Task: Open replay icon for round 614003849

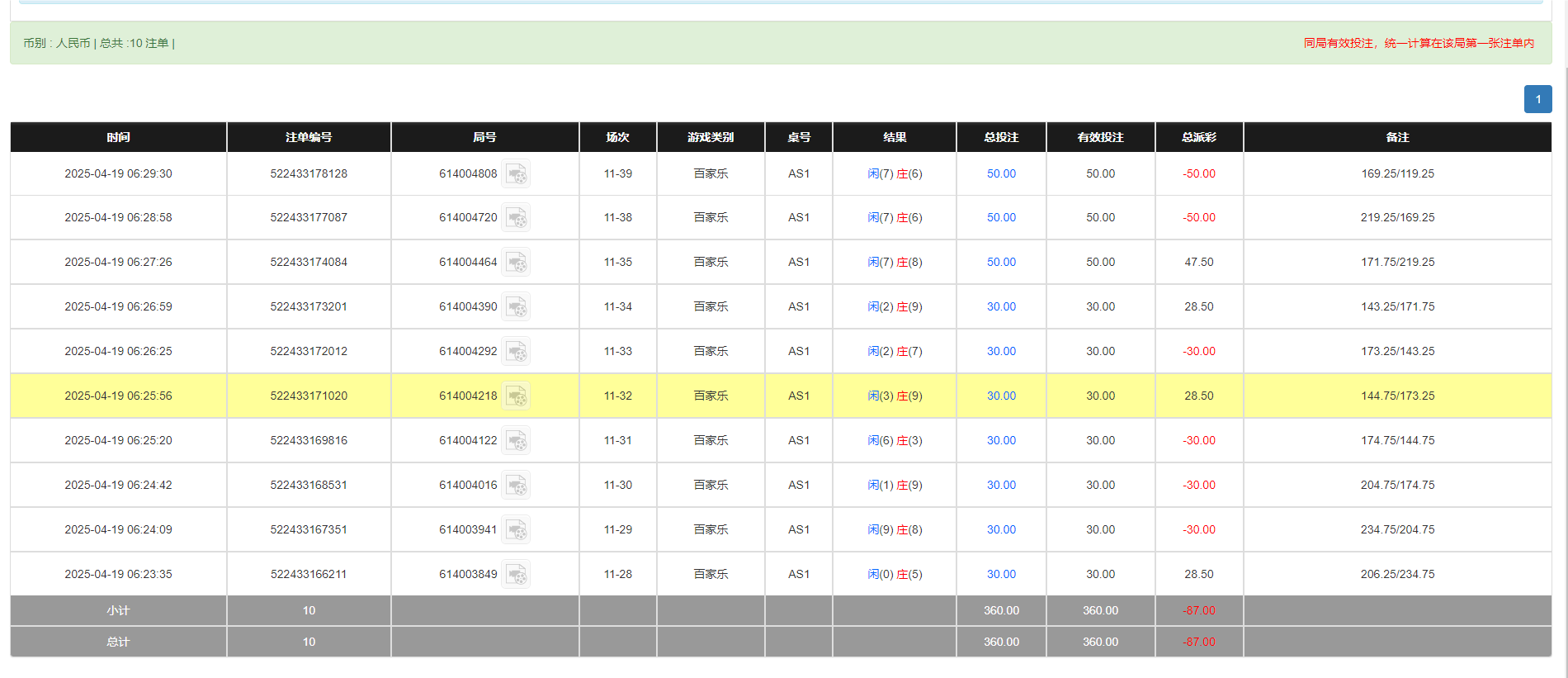Action: tap(516, 575)
